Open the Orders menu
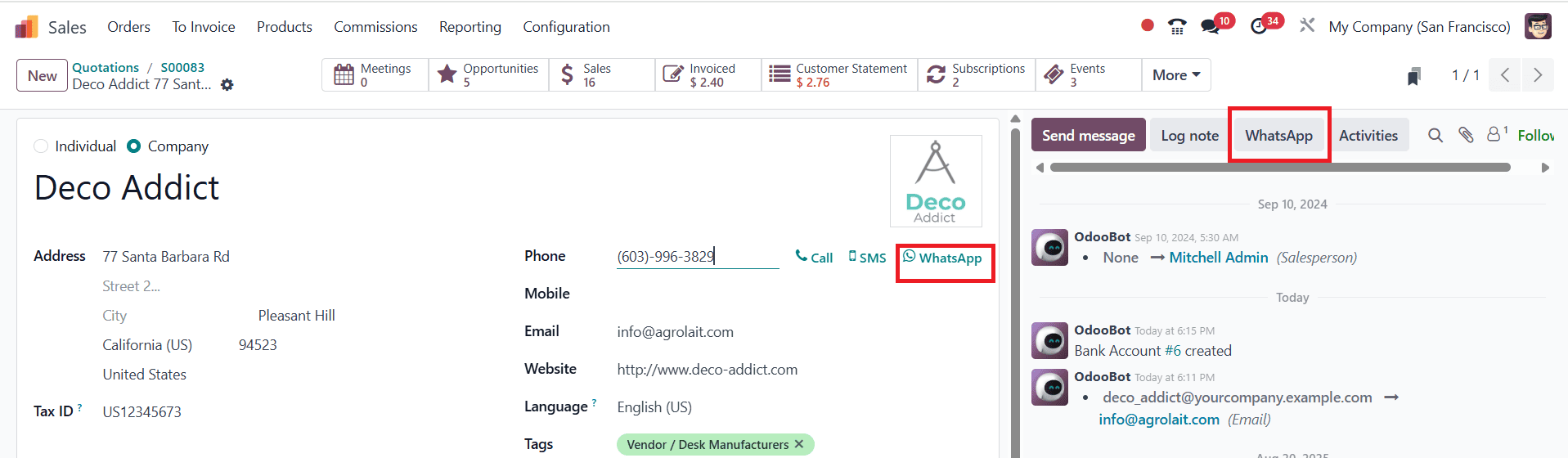 point(129,27)
